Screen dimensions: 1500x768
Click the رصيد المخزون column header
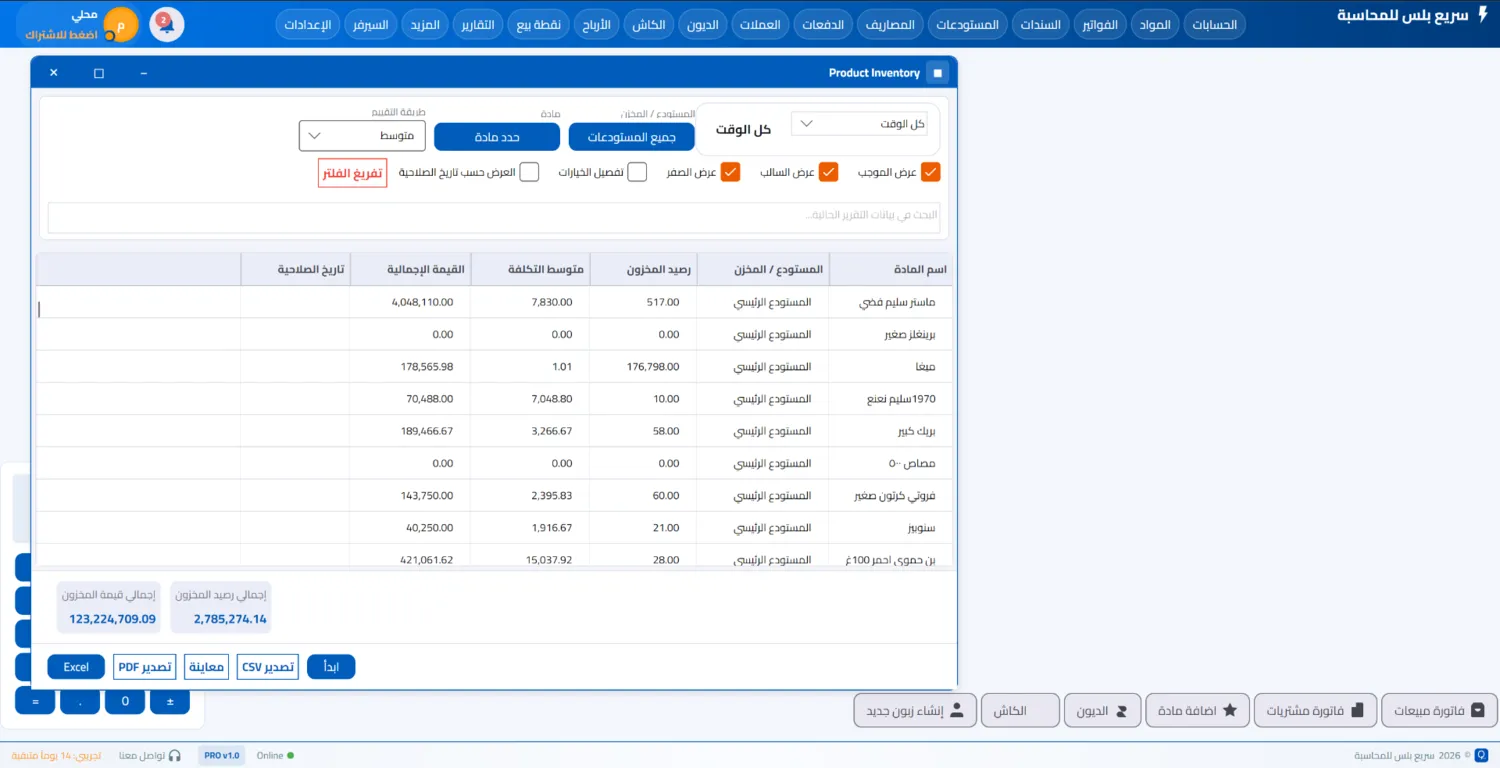(x=644, y=270)
